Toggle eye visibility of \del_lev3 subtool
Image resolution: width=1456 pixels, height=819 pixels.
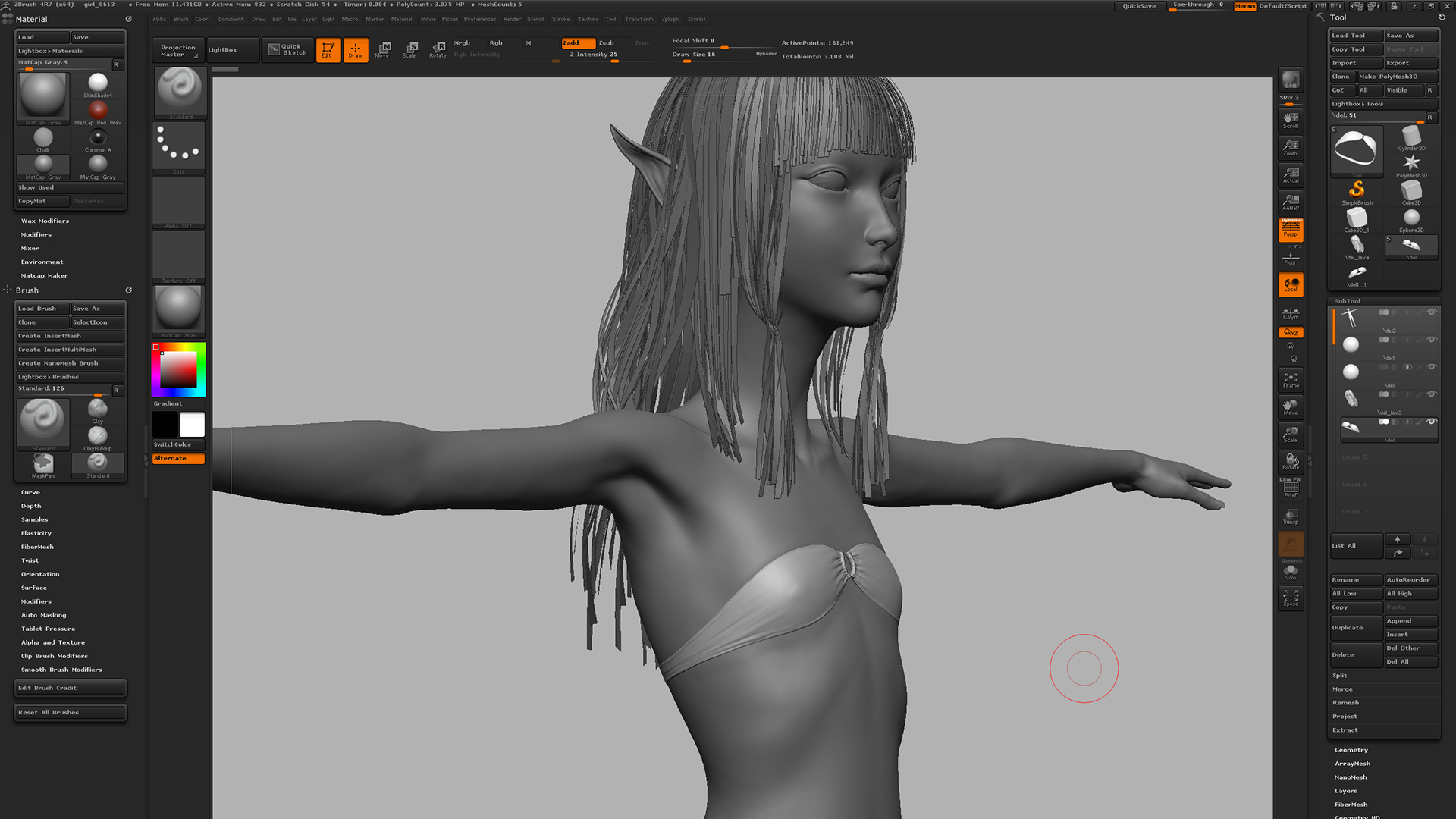[x=1432, y=394]
